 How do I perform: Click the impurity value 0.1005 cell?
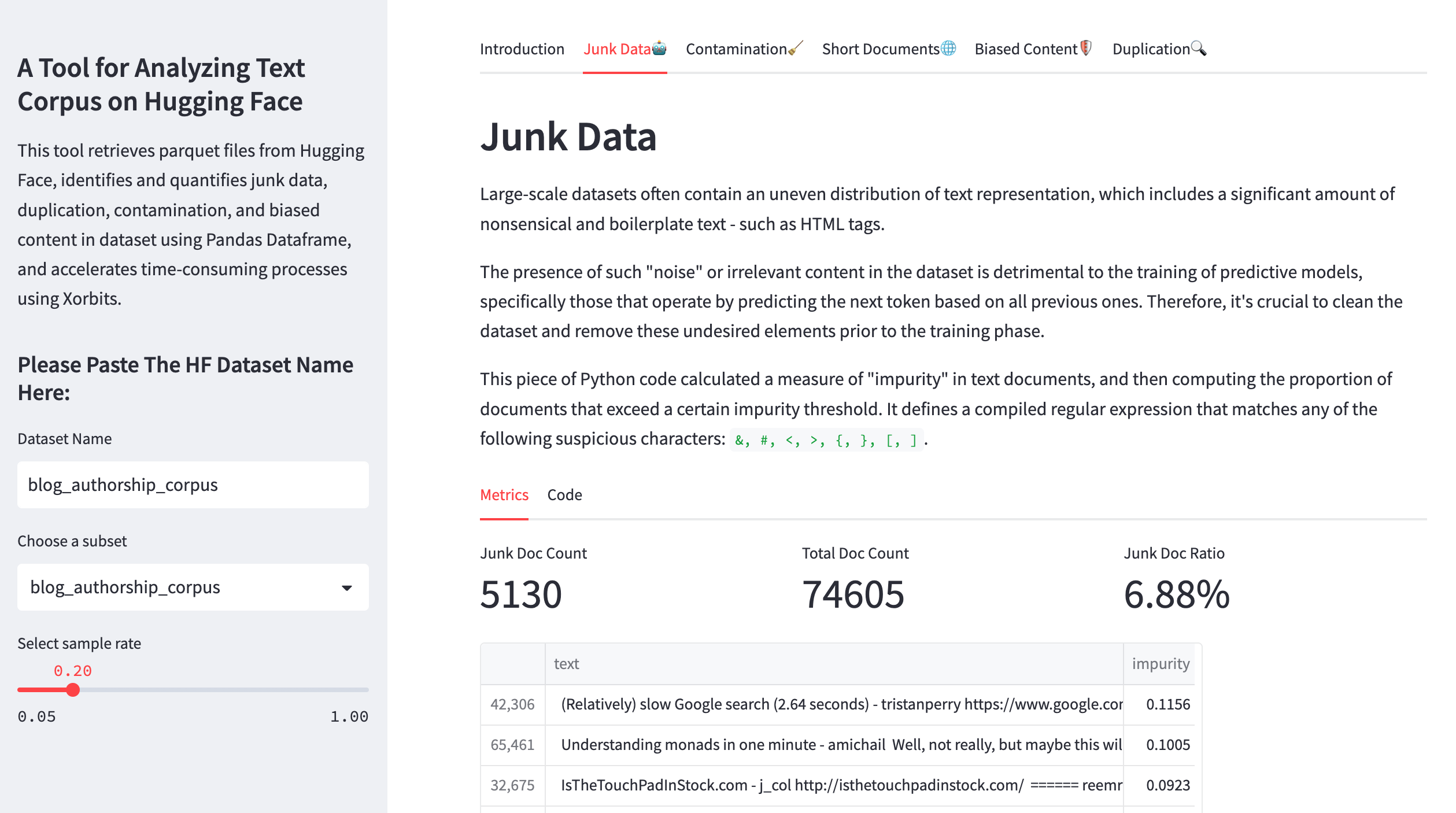click(x=1167, y=745)
